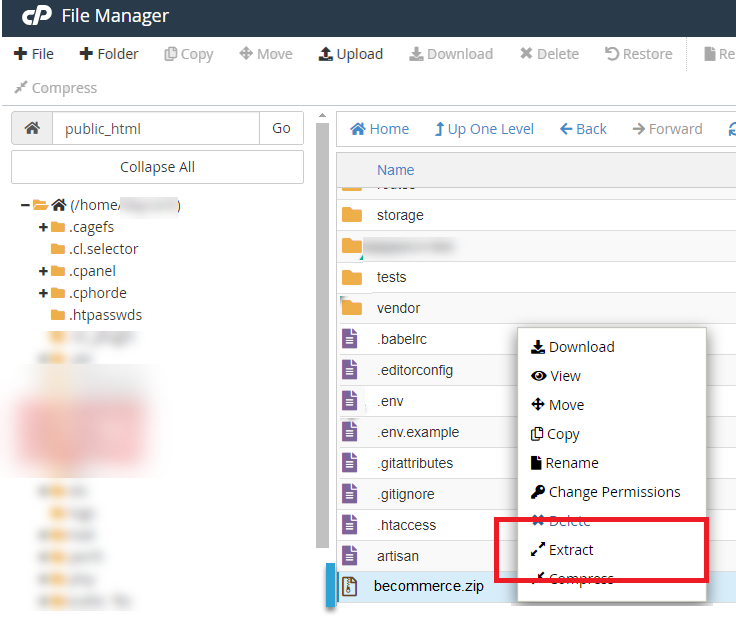Click the folder tree vertical scrollbar

[x=322, y=330]
